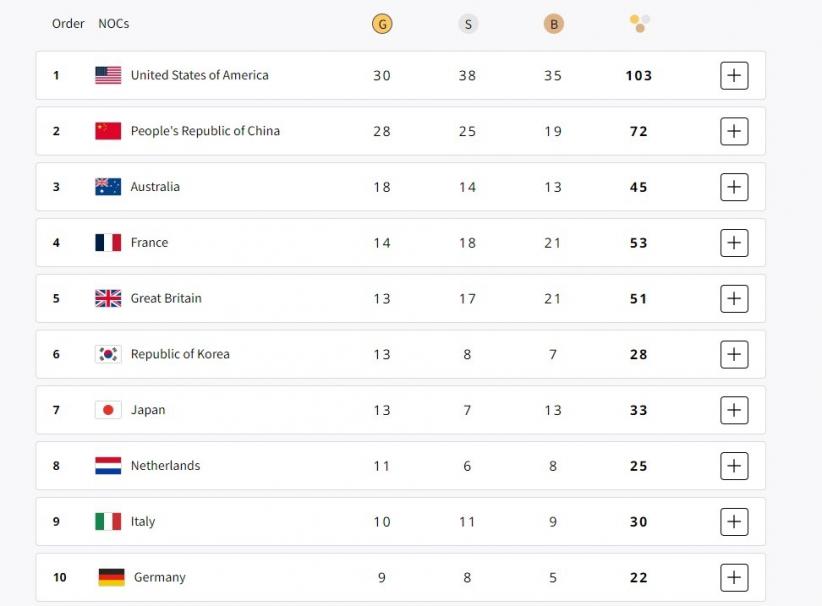Screen dimensions: 822x606
Task: Click the People's Republic of China flag
Action: (x=108, y=131)
